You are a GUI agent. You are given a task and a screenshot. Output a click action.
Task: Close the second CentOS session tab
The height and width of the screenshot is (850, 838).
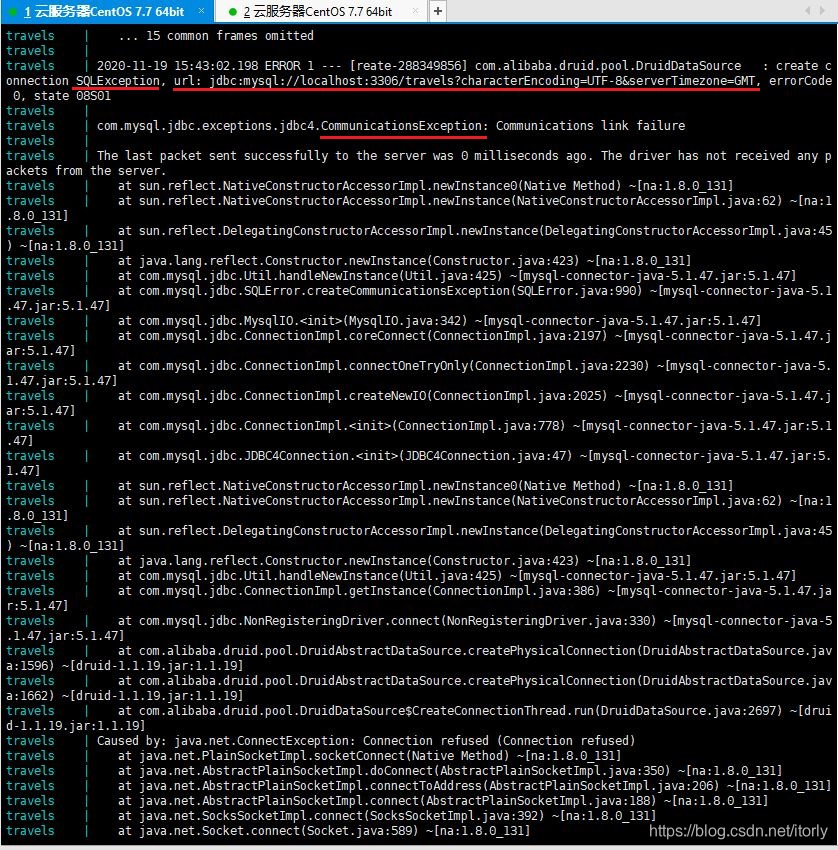(416, 11)
